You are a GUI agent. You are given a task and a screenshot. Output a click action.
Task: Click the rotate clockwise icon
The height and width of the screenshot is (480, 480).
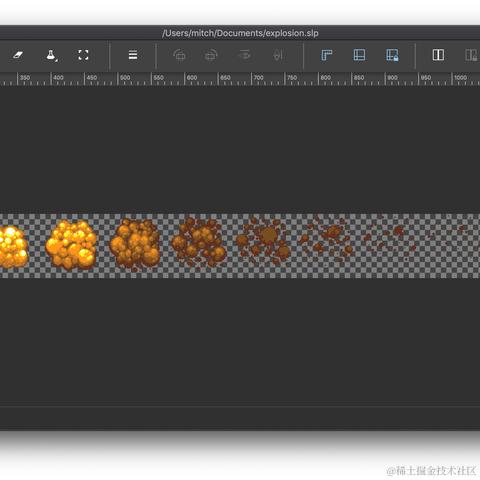click(211, 55)
